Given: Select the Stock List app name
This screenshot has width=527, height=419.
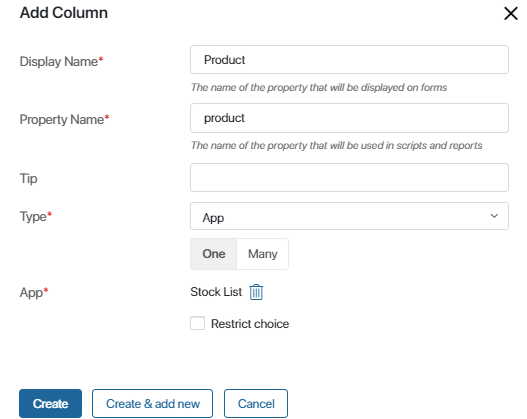Looking at the screenshot, I should (216, 292).
